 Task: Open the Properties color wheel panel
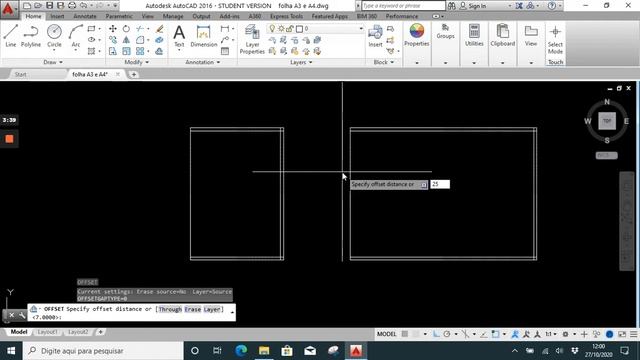417,35
